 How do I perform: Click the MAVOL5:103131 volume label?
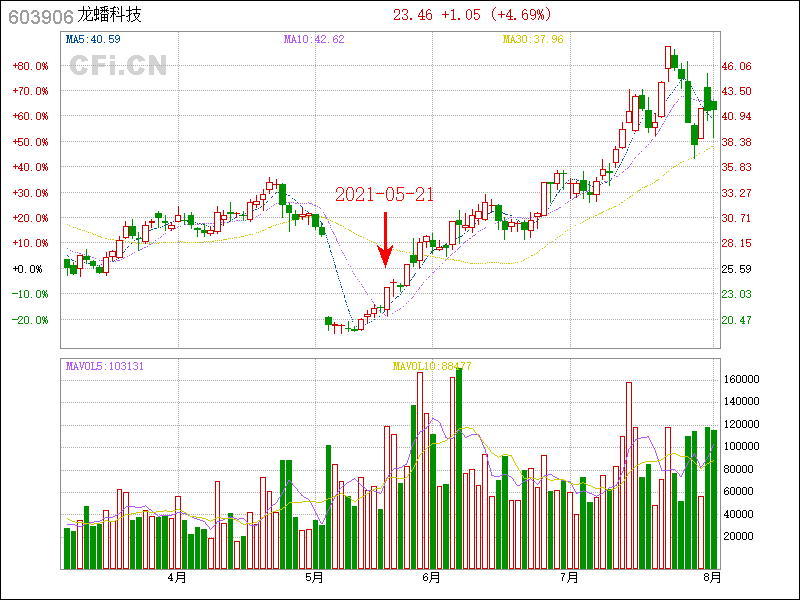(105, 366)
